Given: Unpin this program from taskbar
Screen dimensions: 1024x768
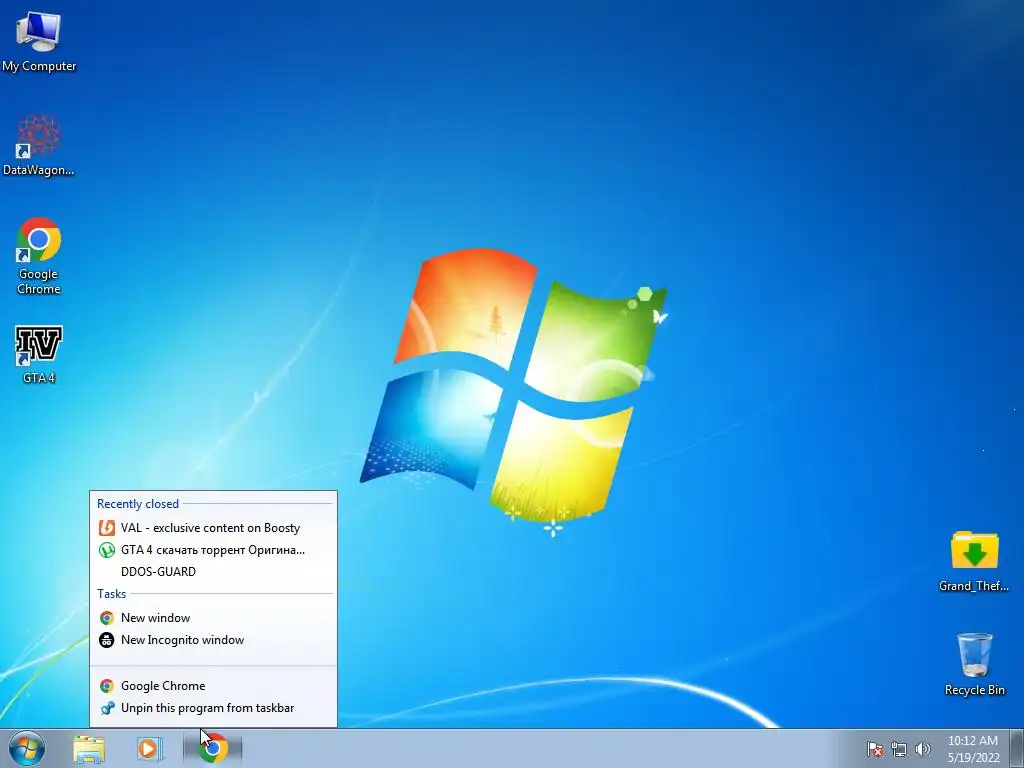Looking at the screenshot, I should 214,708.
